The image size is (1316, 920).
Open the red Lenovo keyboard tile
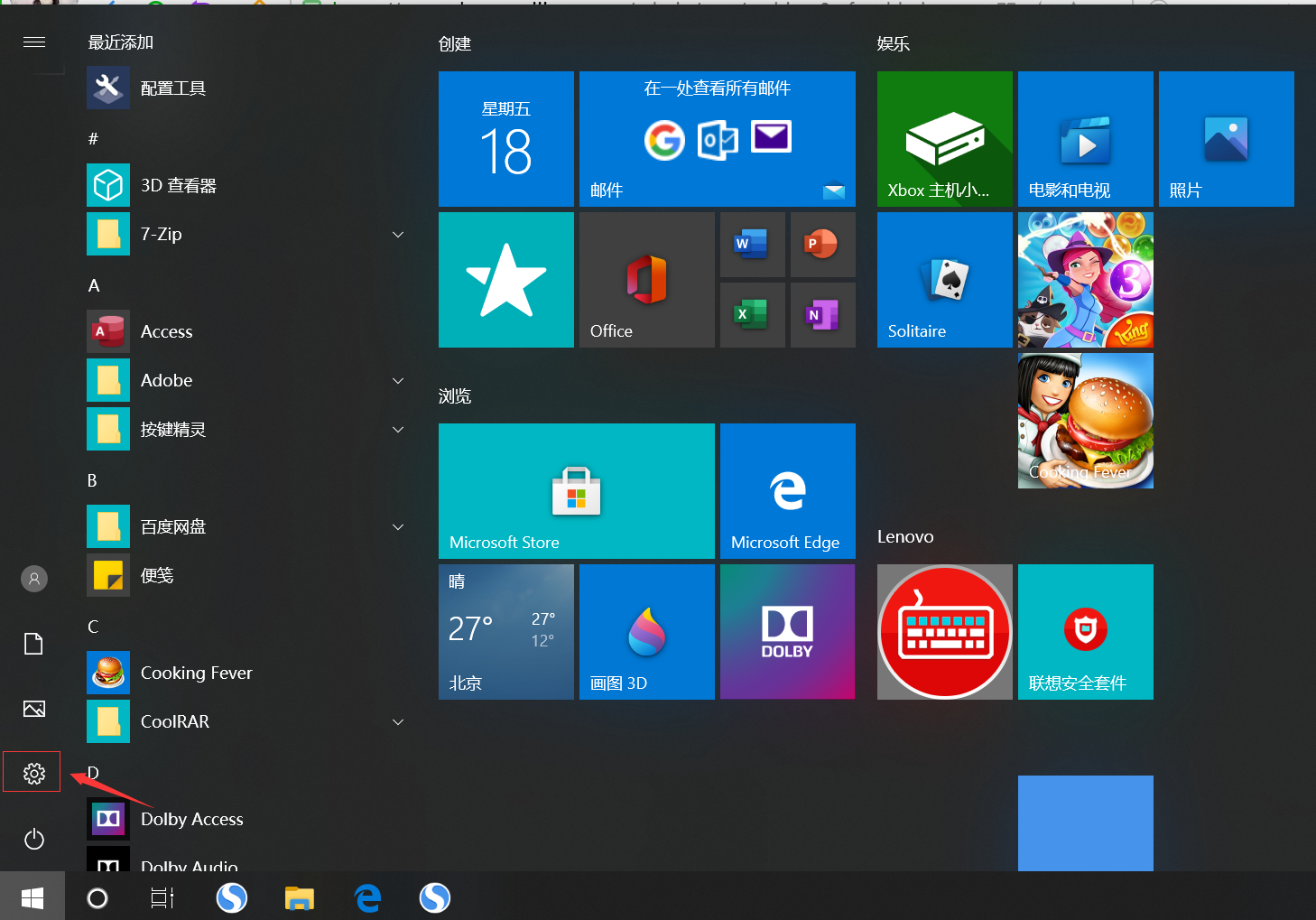(945, 632)
